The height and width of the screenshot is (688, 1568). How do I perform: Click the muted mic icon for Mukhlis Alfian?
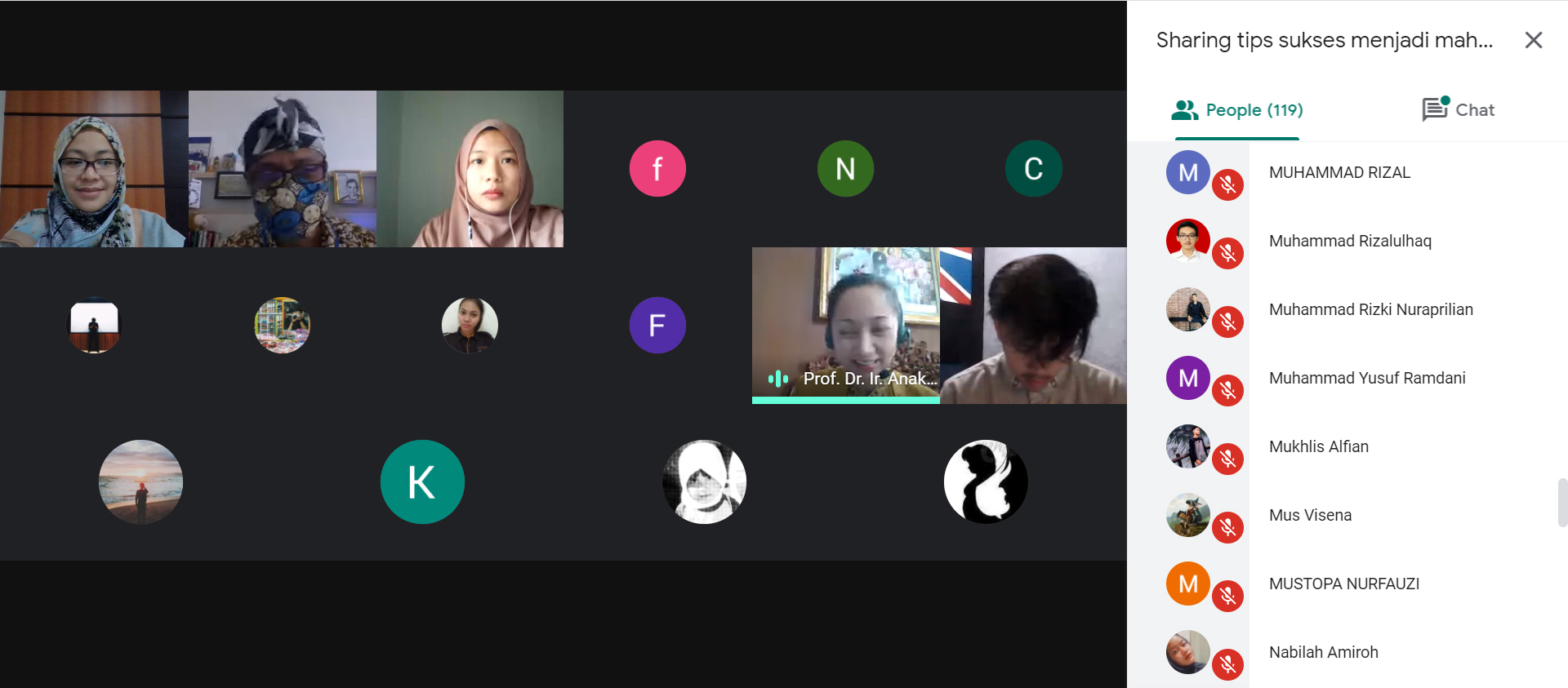[x=1227, y=459]
